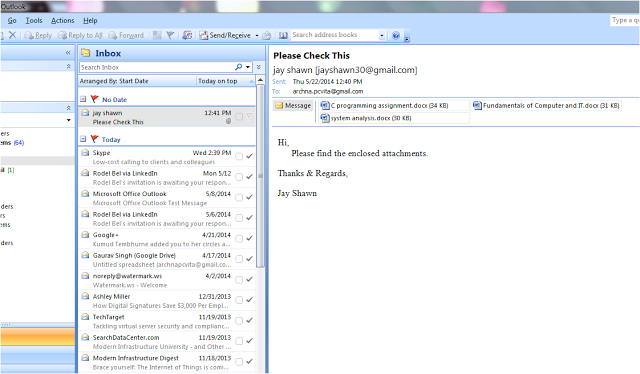Click the scroll up arrow of message list

(260, 80)
